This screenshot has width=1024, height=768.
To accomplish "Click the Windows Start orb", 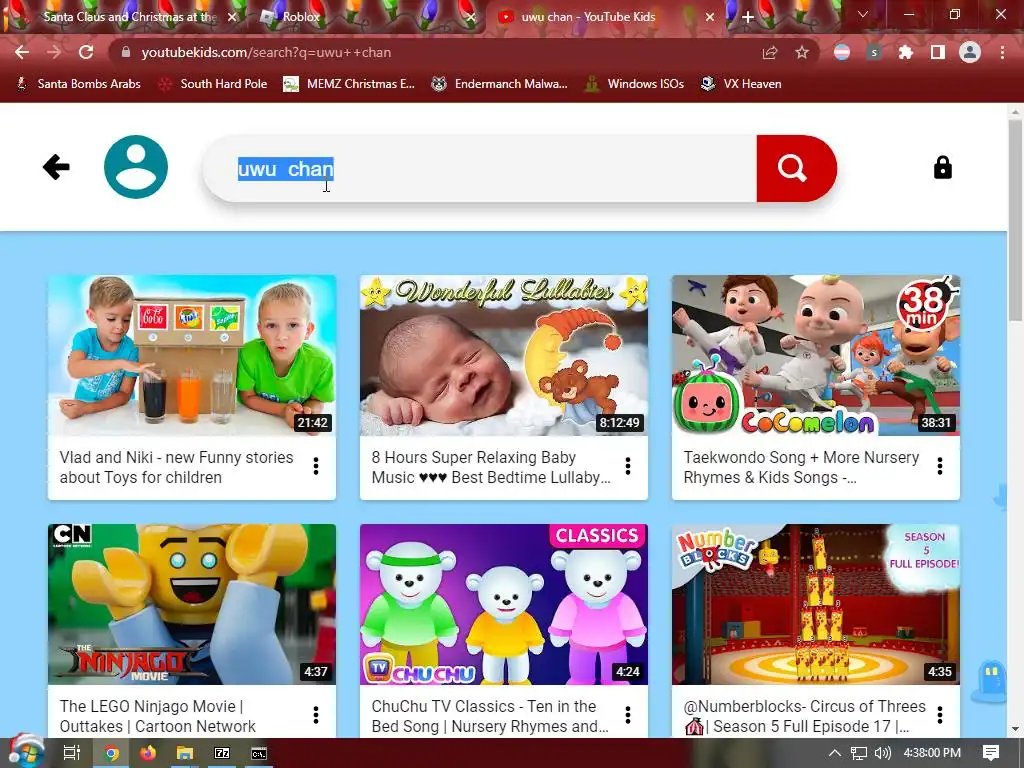I will (x=25, y=752).
